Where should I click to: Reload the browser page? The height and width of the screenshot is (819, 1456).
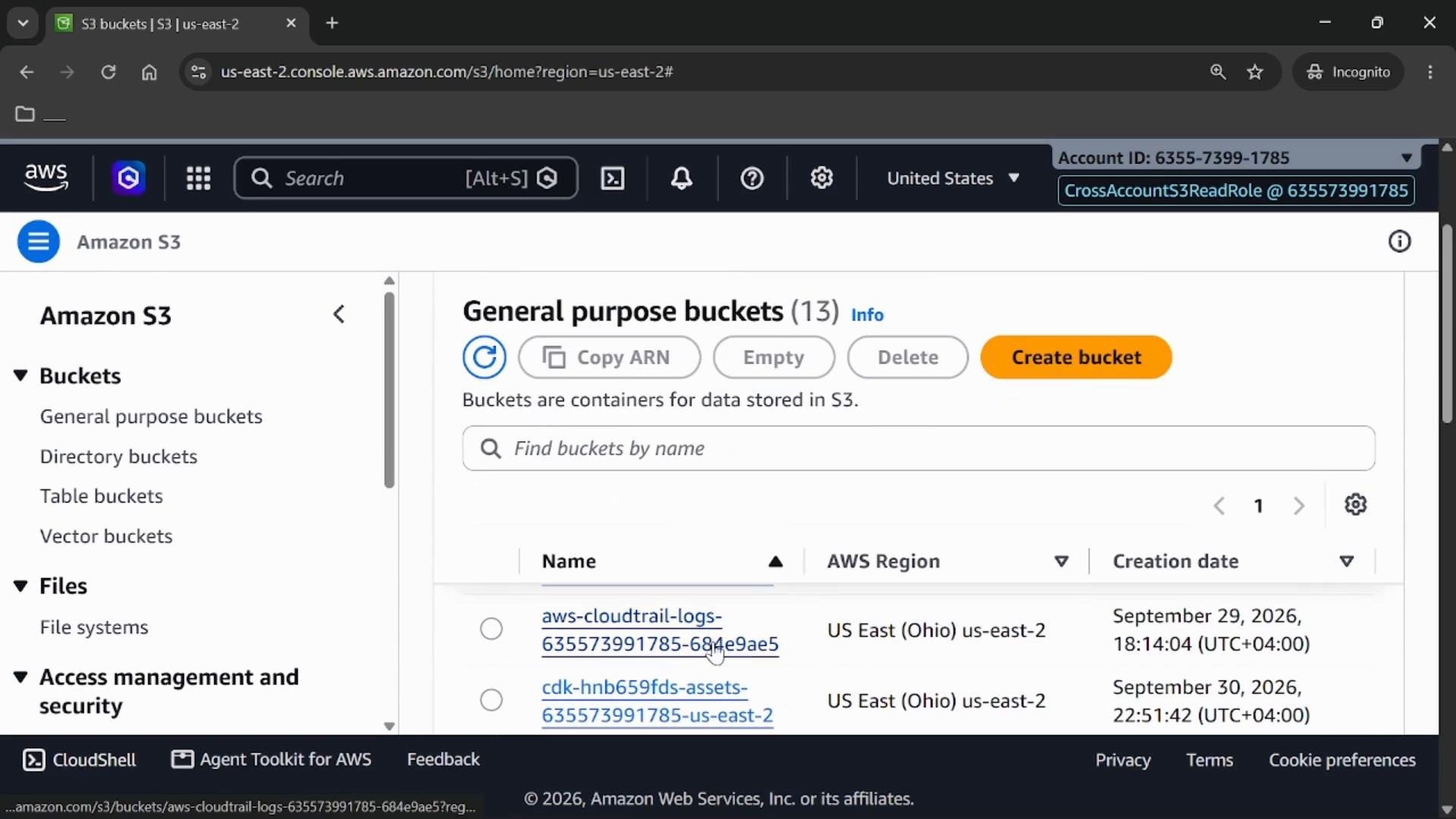tap(108, 72)
